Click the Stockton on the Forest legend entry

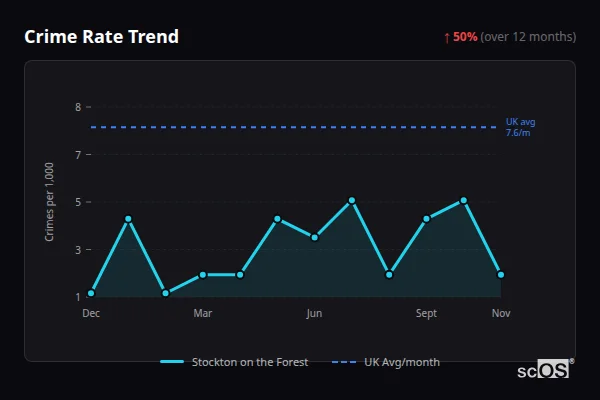pos(234,362)
